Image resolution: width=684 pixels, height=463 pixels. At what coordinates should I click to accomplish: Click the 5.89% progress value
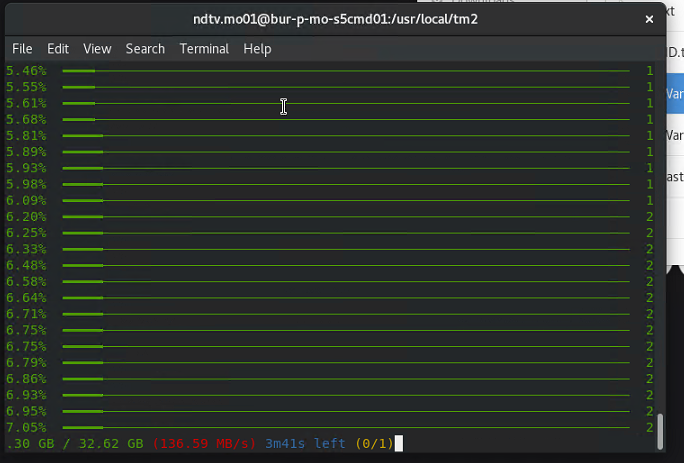pyautogui.click(x=26, y=152)
